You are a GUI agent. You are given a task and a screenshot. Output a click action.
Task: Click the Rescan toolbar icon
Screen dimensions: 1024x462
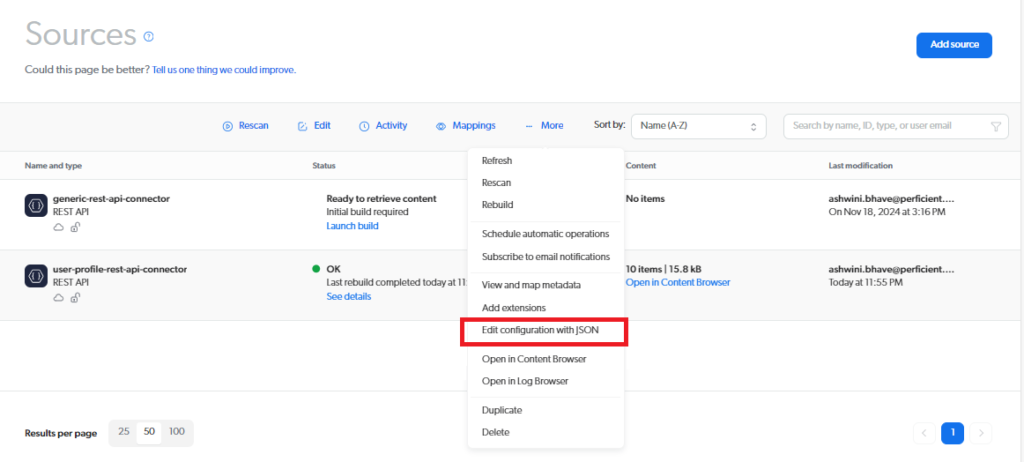coord(228,126)
